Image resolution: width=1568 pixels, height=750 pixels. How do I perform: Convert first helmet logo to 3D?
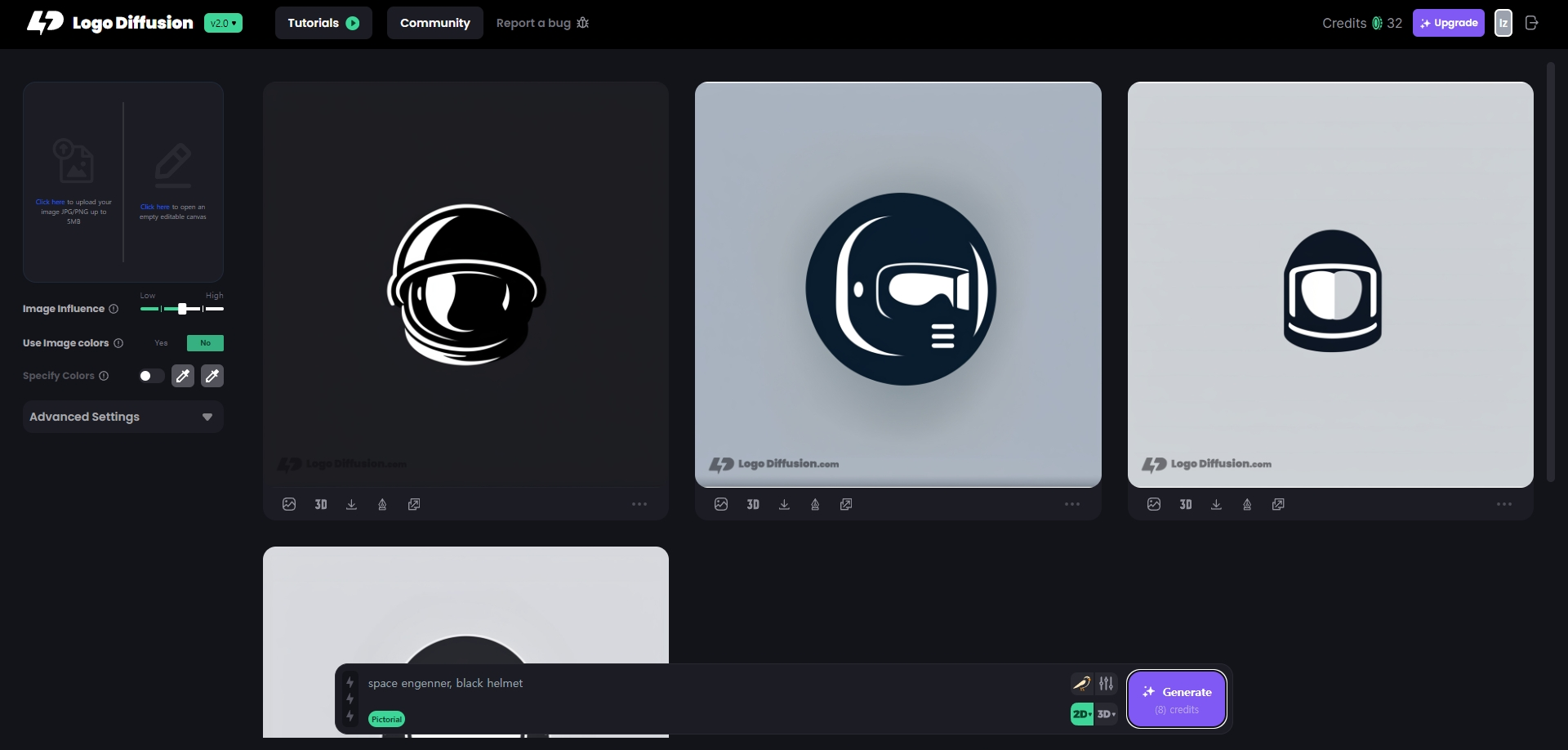click(x=321, y=504)
